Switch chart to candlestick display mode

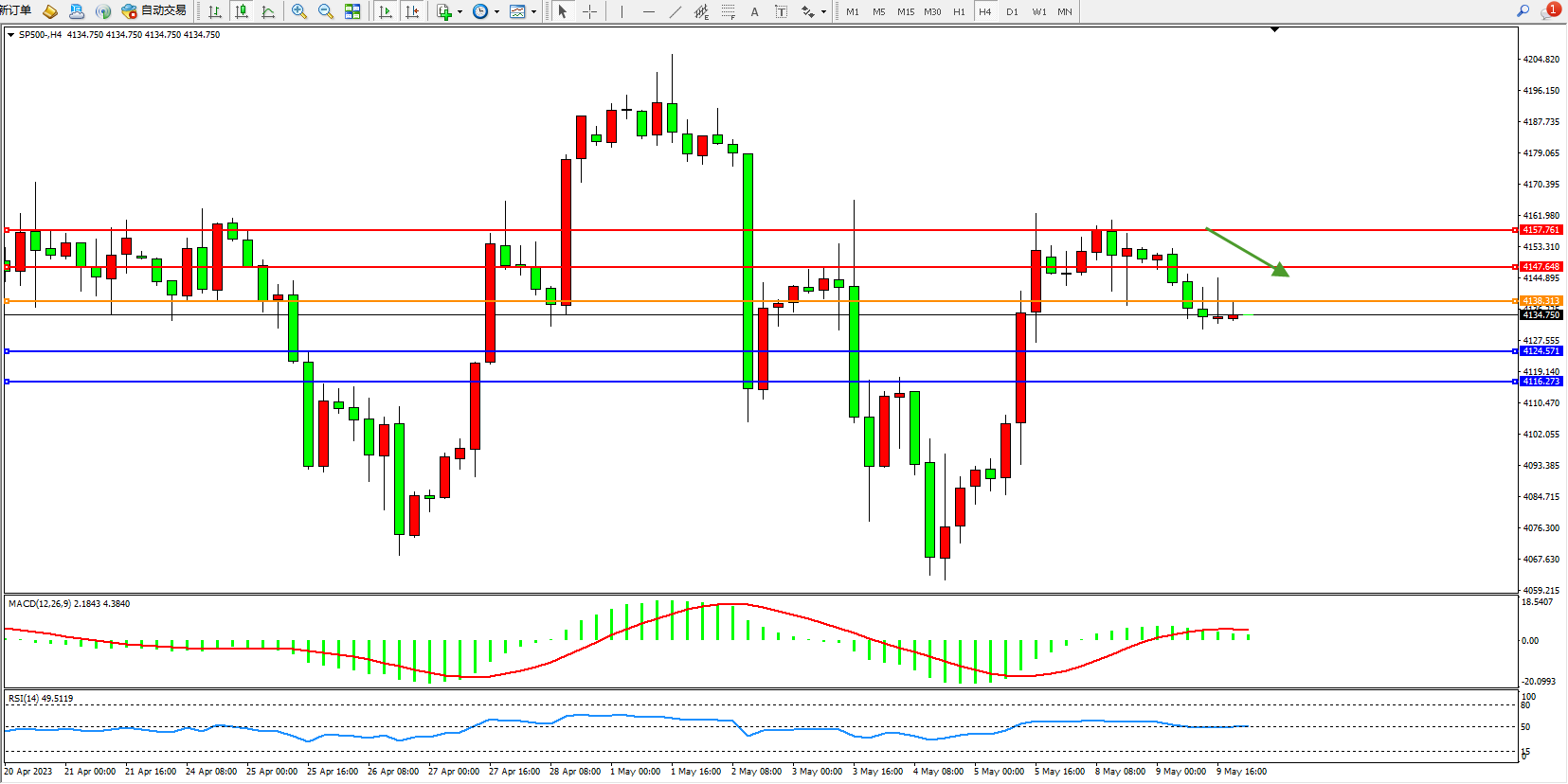pos(242,11)
